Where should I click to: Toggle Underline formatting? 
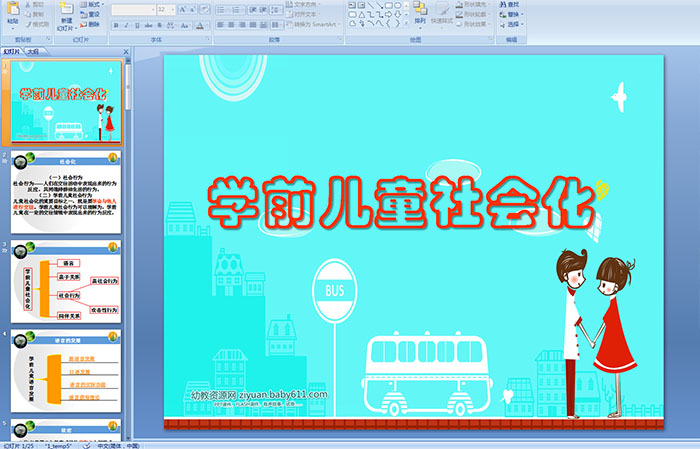[137, 25]
